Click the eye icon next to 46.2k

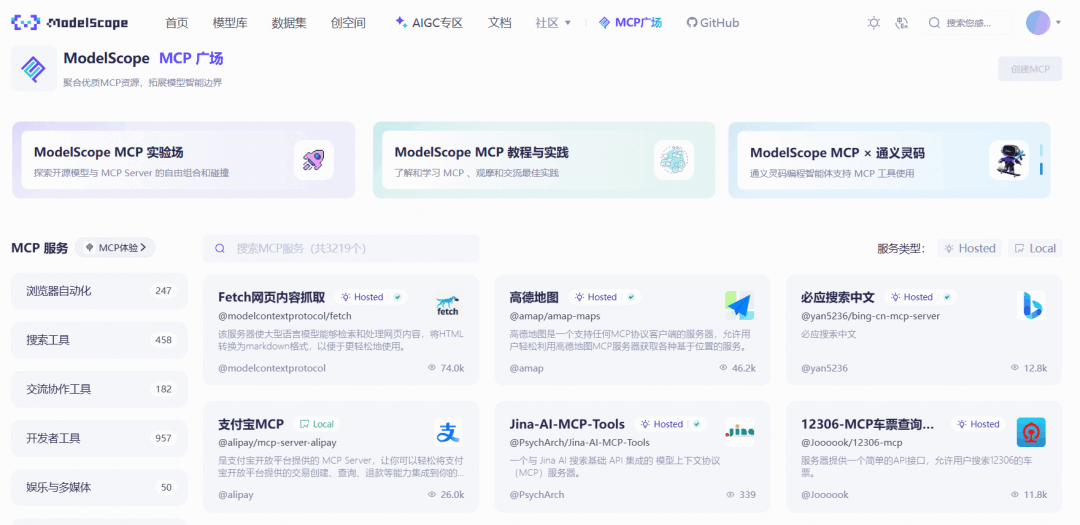[723, 368]
